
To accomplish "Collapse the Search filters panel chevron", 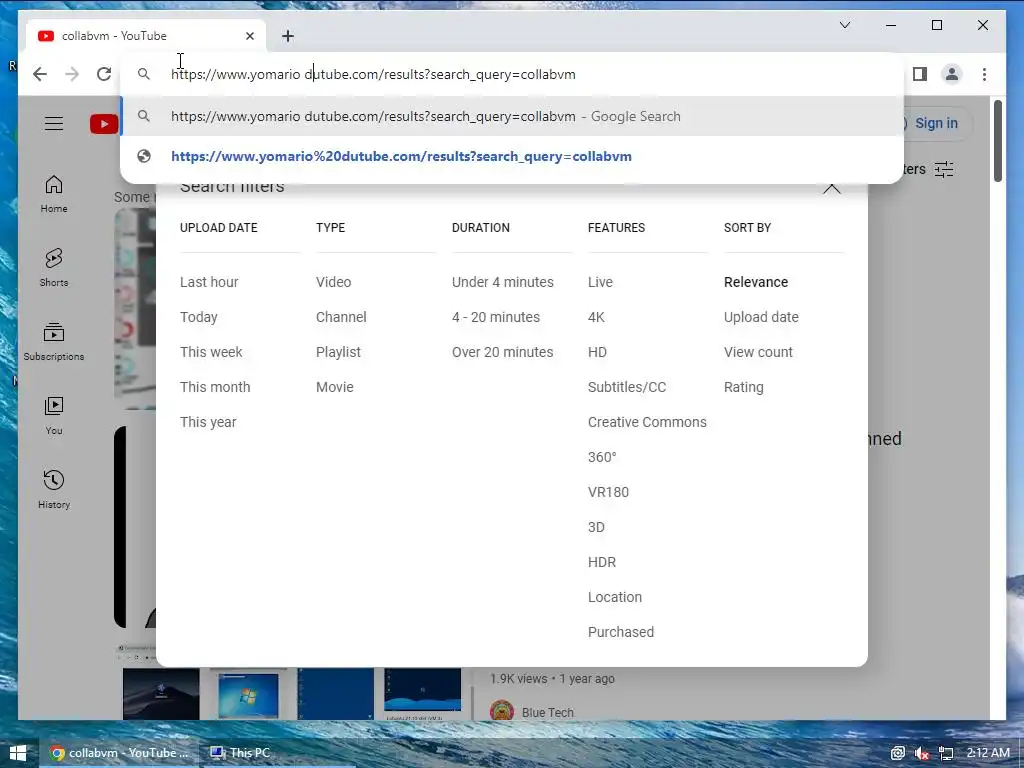I will 831,189.
